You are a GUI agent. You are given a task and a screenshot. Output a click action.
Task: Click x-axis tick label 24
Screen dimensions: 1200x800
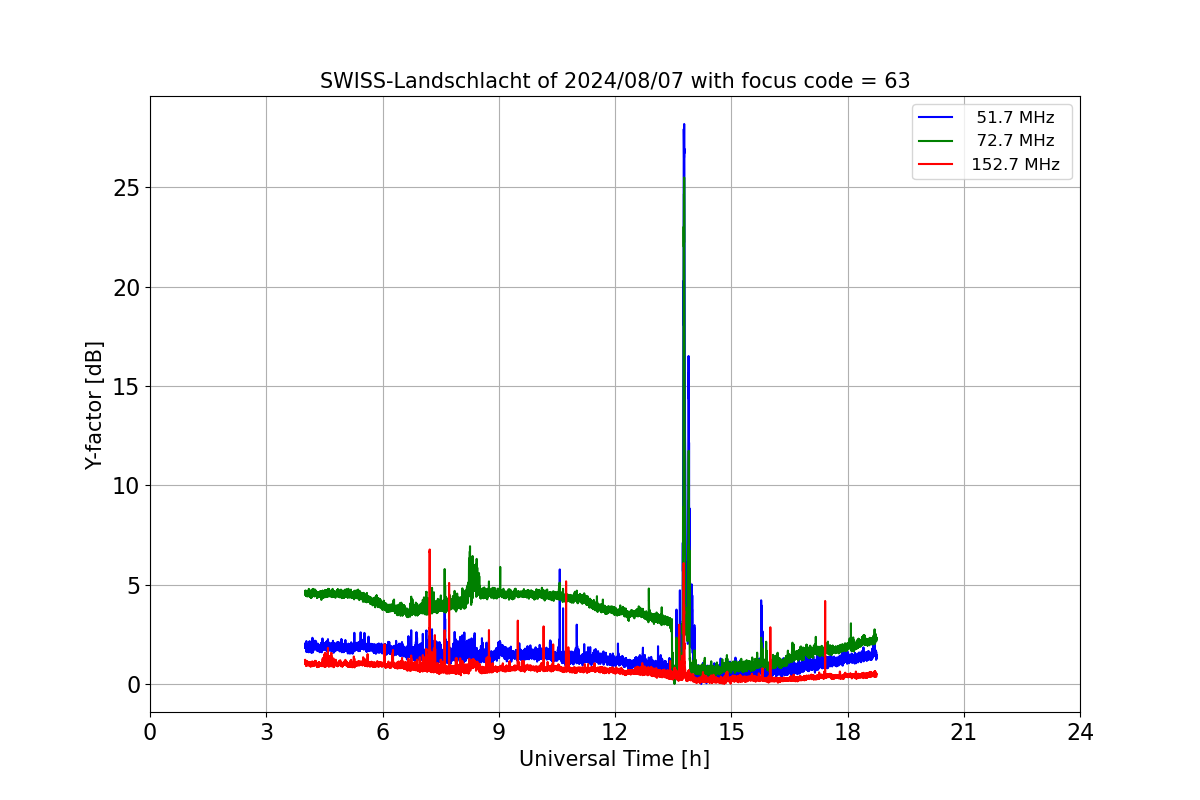point(1080,731)
